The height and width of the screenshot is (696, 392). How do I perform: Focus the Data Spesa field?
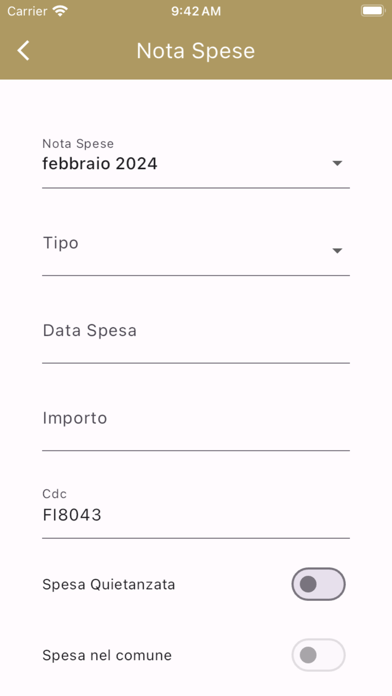pyautogui.click(x=196, y=335)
